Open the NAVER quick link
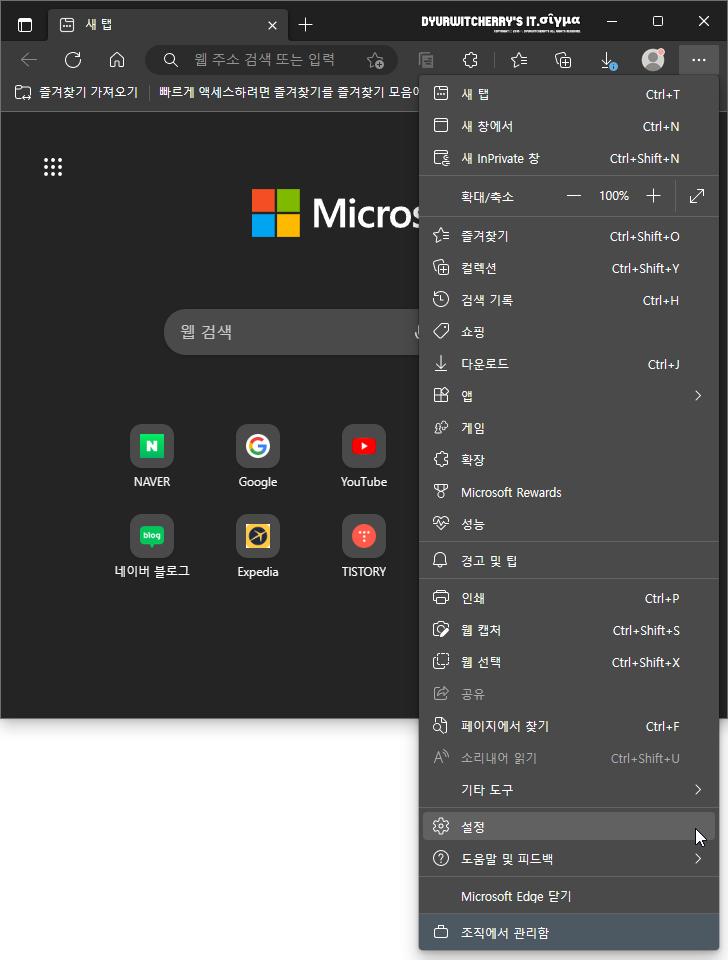The image size is (728, 960). click(152, 456)
